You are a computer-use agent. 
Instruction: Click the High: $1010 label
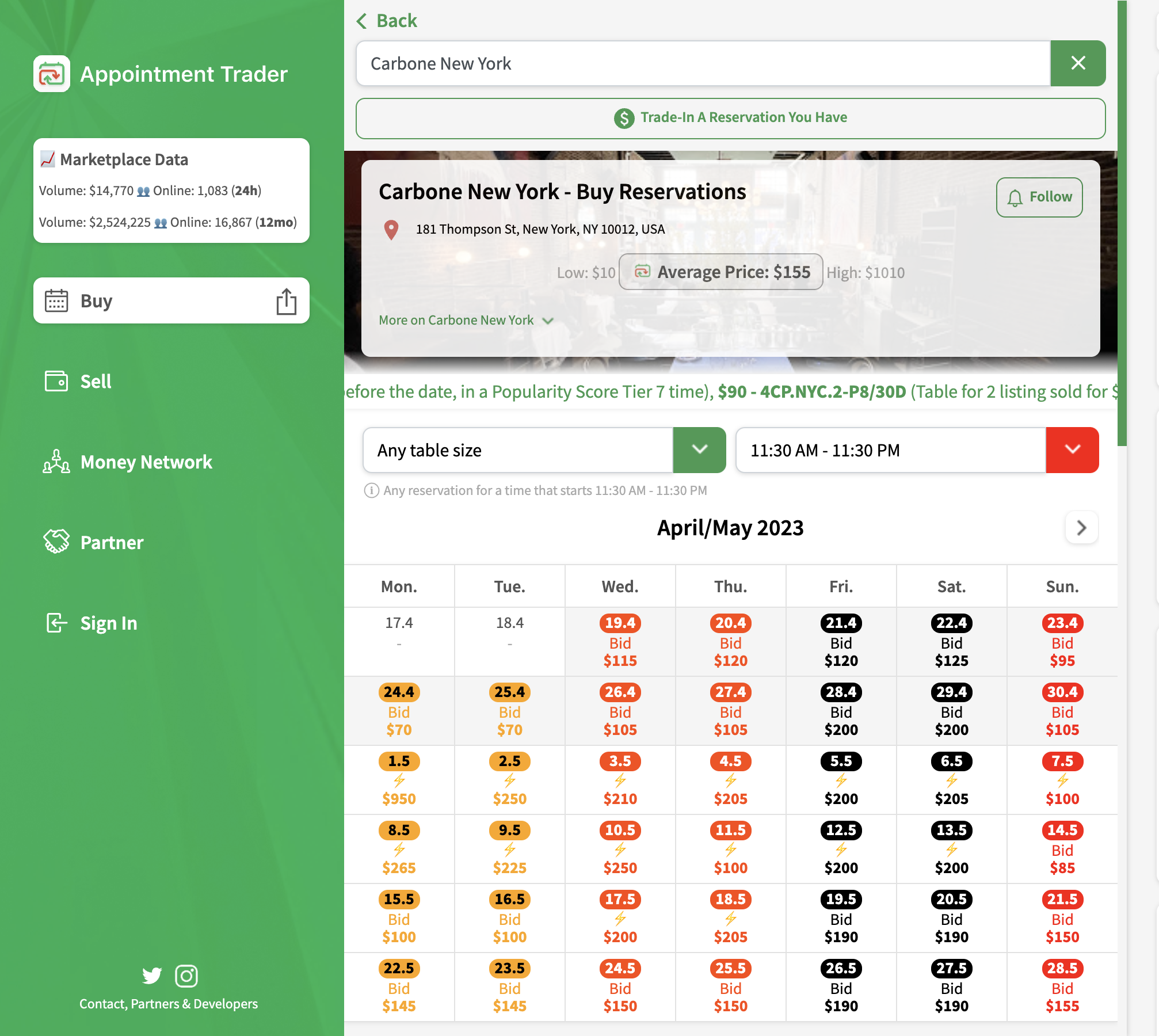click(x=866, y=273)
